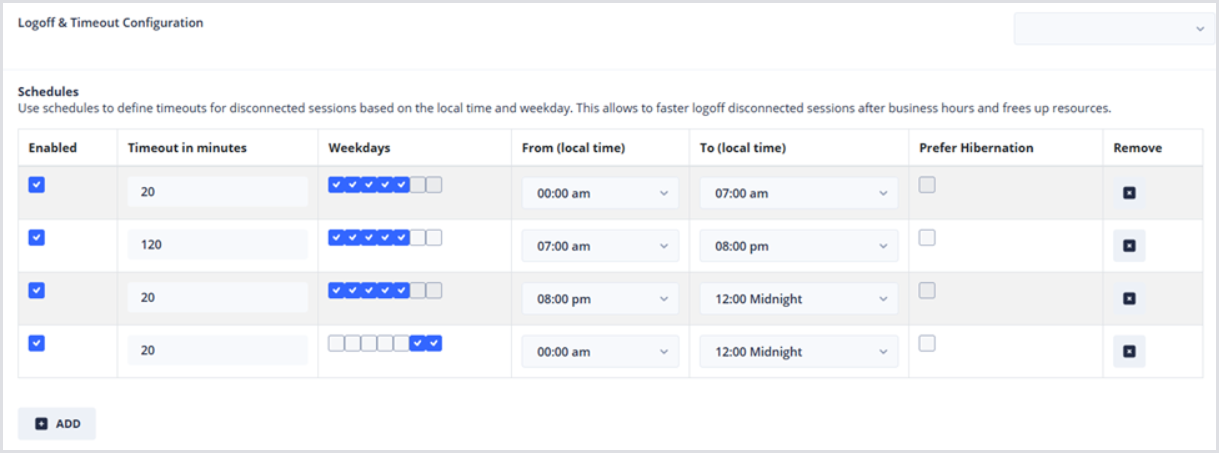Click the plus icon on ADD button
Image resolution: width=1219 pixels, height=453 pixels.
click(41, 424)
